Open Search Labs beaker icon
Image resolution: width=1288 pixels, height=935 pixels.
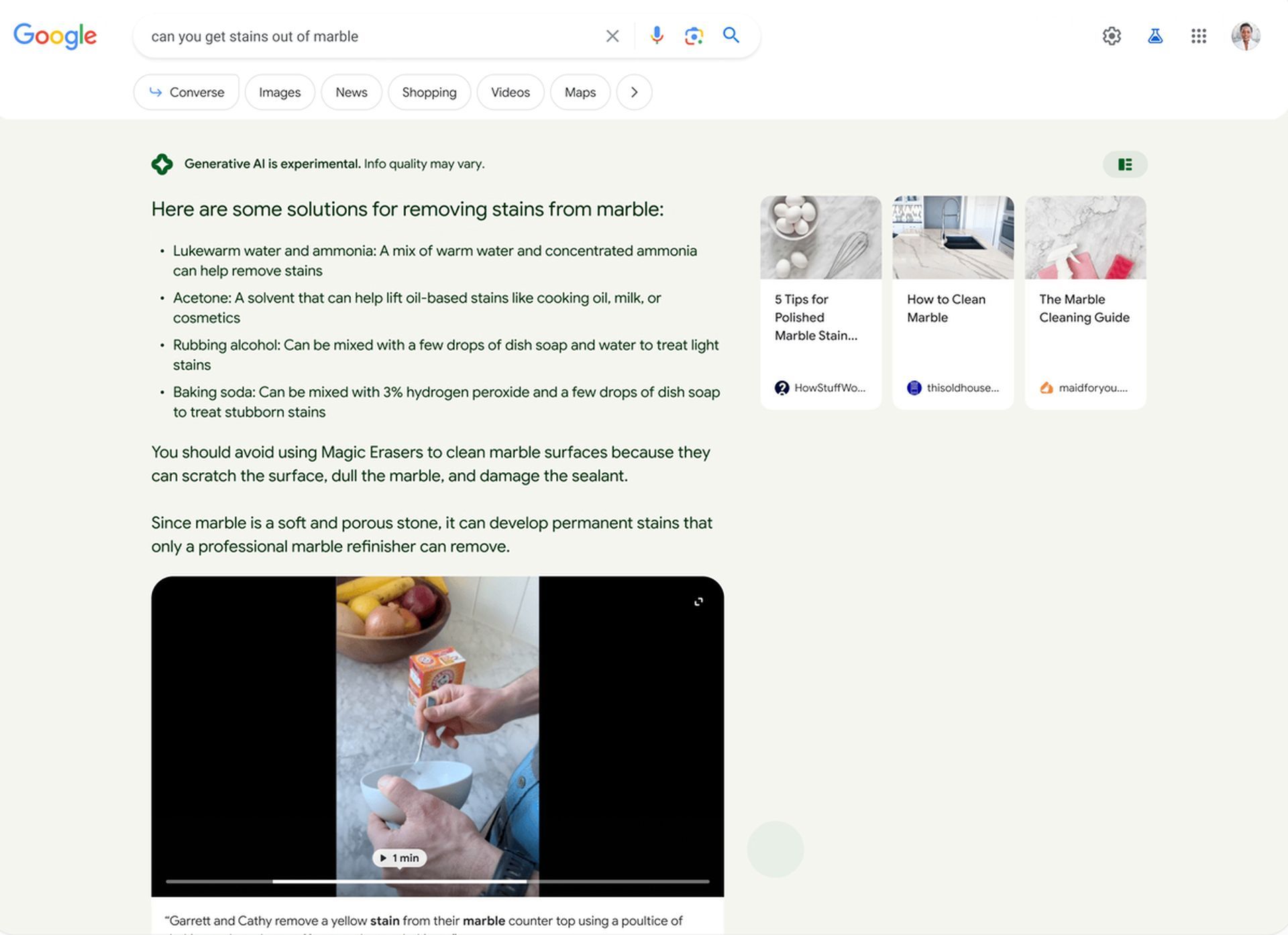click(1155, 36)
